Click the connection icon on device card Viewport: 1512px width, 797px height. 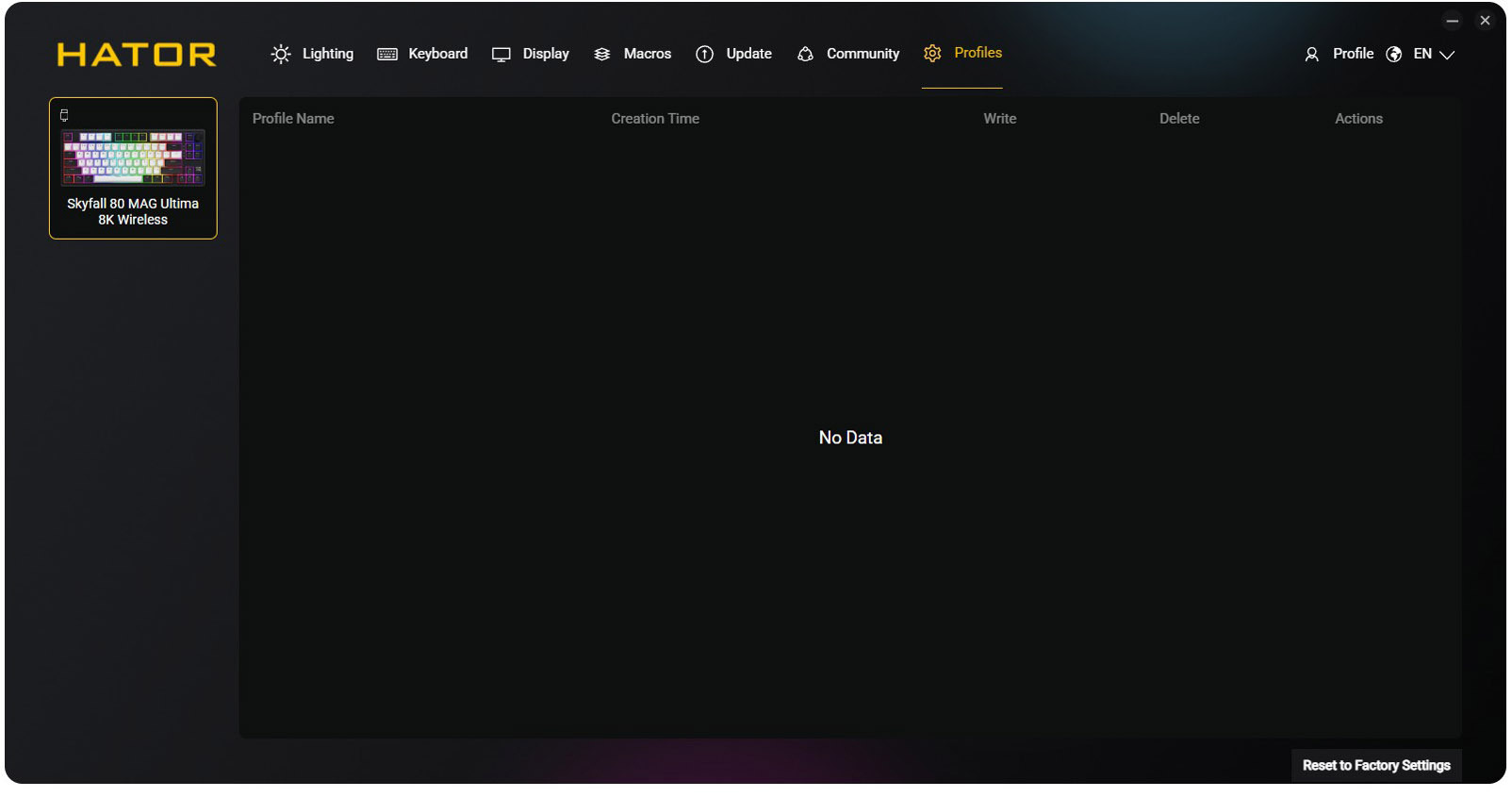coord(64,115)
